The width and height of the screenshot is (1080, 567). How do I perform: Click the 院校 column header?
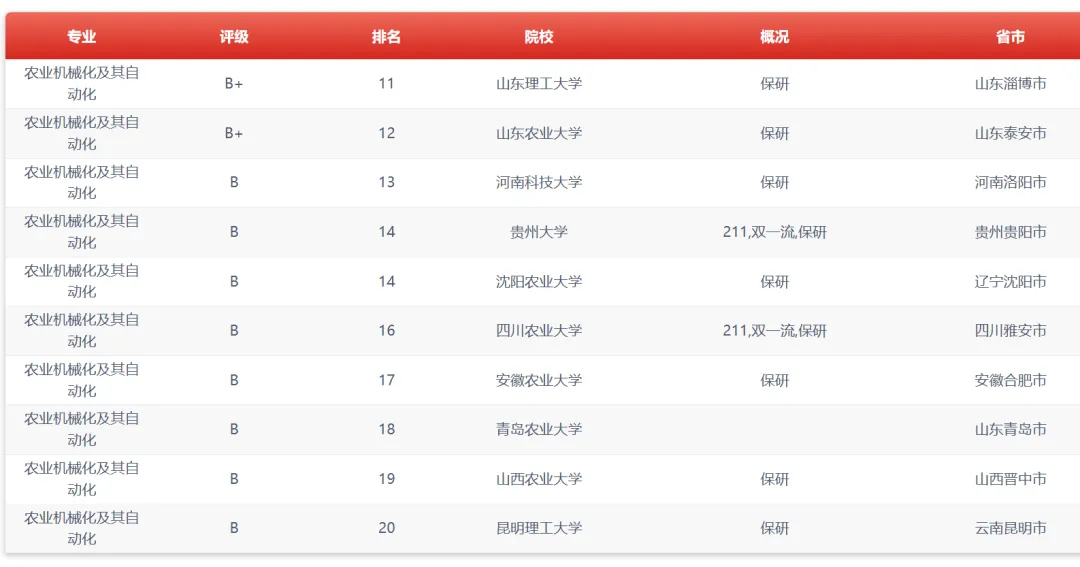539,37
